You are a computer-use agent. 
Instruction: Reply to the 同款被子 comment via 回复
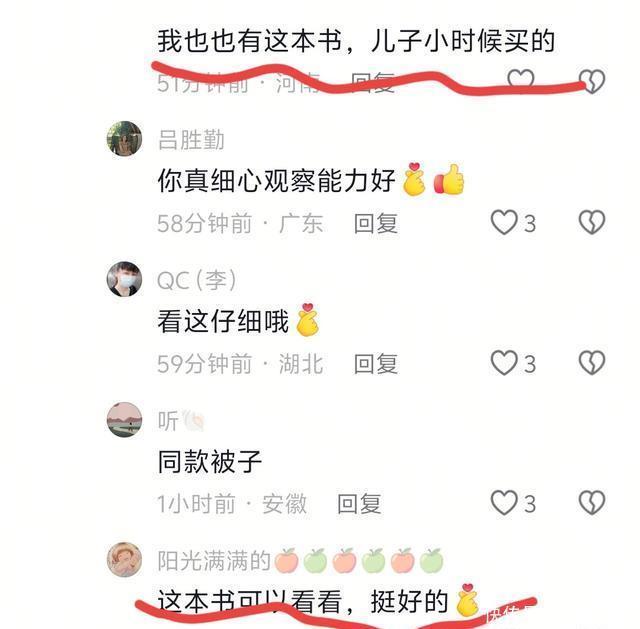359,504
